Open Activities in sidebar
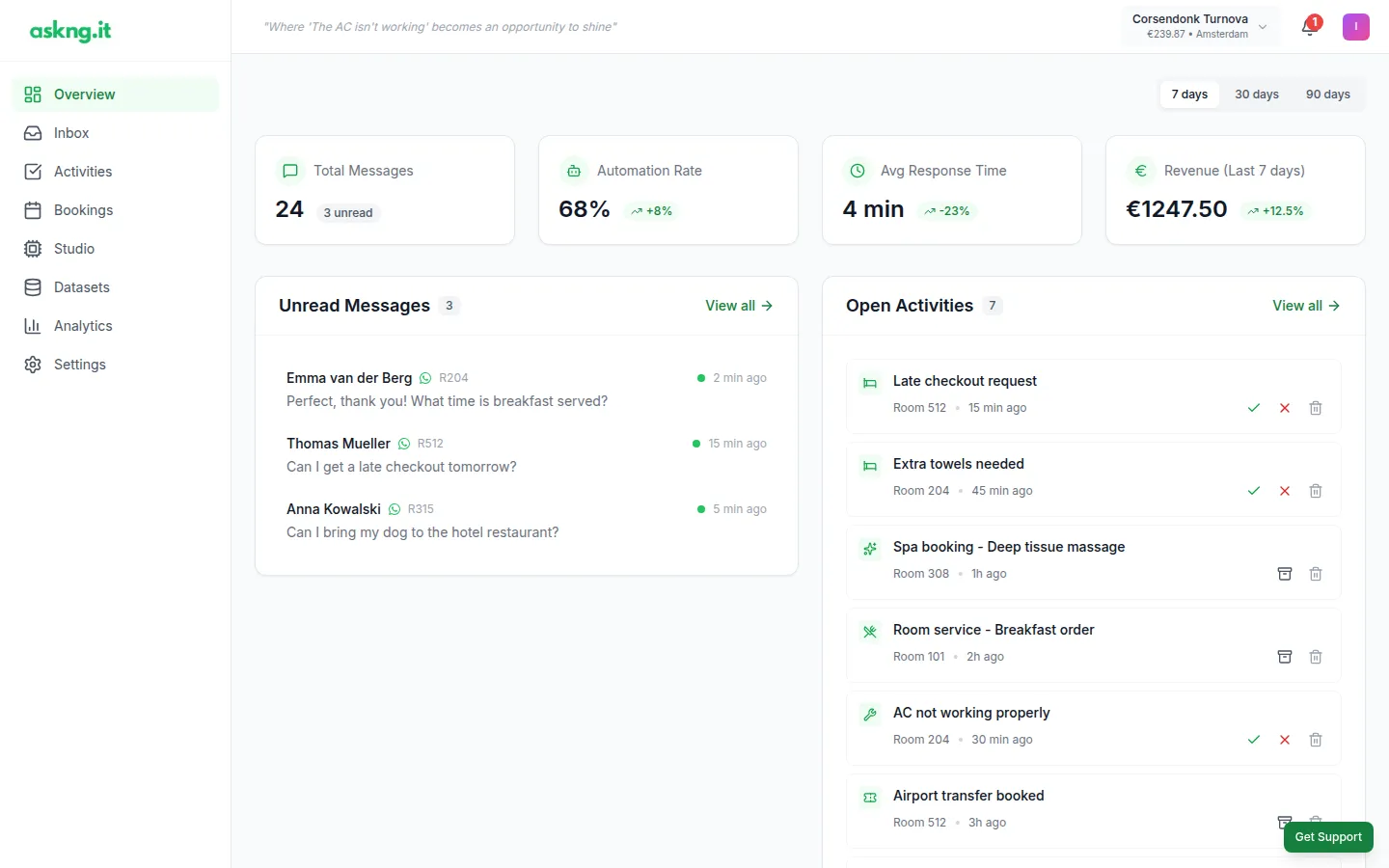Viewport: 1389px width, 868px height. pos(116,172)
